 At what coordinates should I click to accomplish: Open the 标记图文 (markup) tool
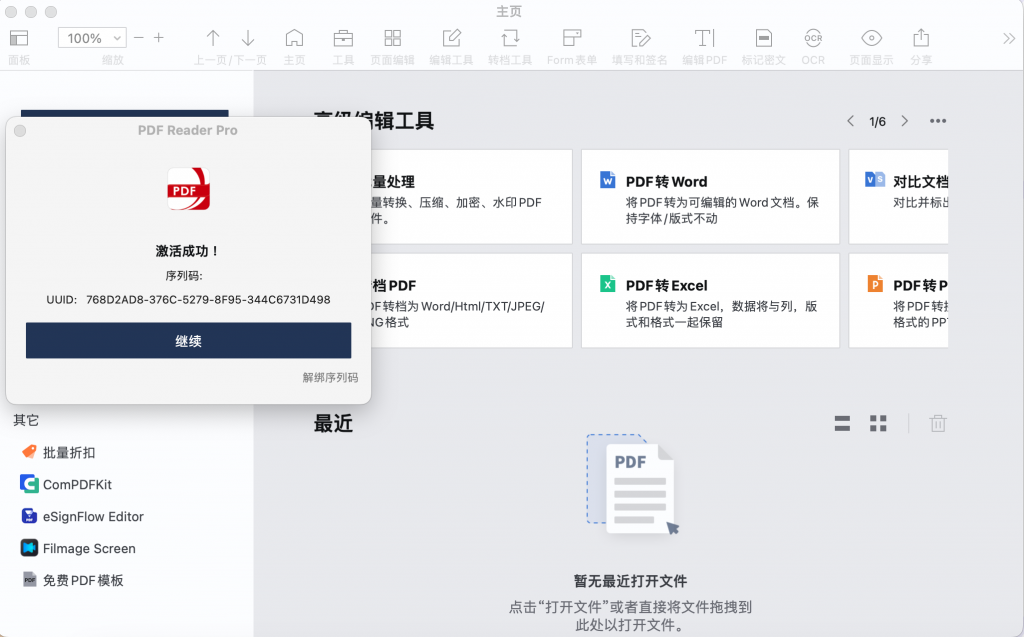pyautogui.click(x=764, y=40)
